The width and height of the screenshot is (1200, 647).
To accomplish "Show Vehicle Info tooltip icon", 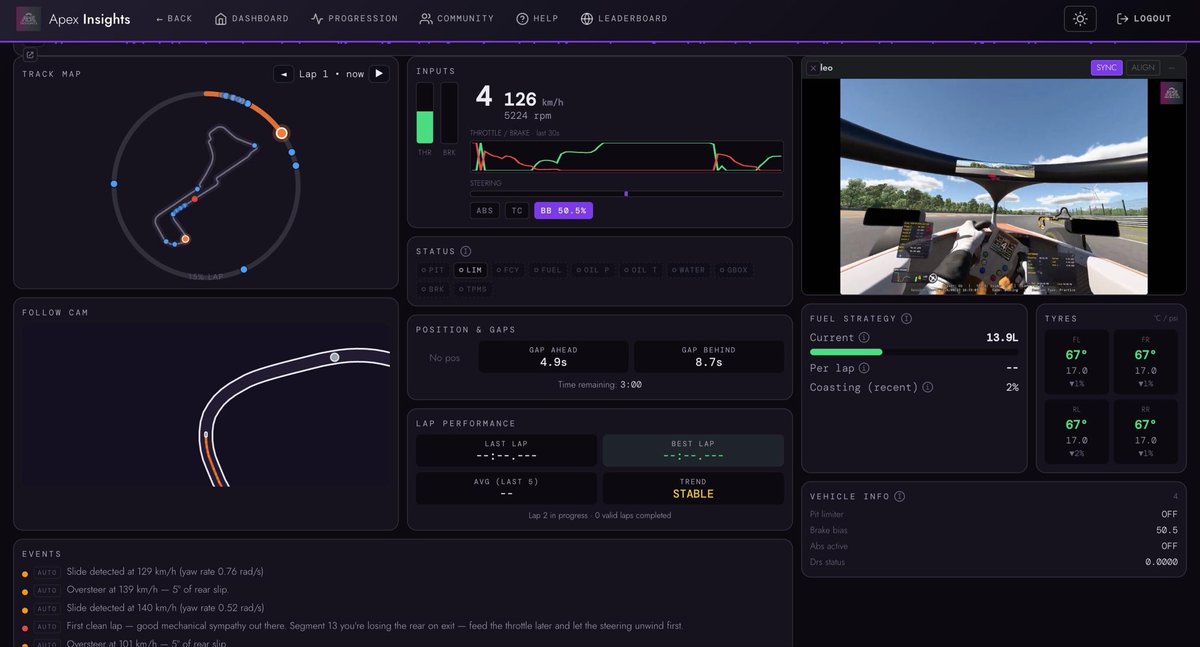I will [x=899, y=496].
